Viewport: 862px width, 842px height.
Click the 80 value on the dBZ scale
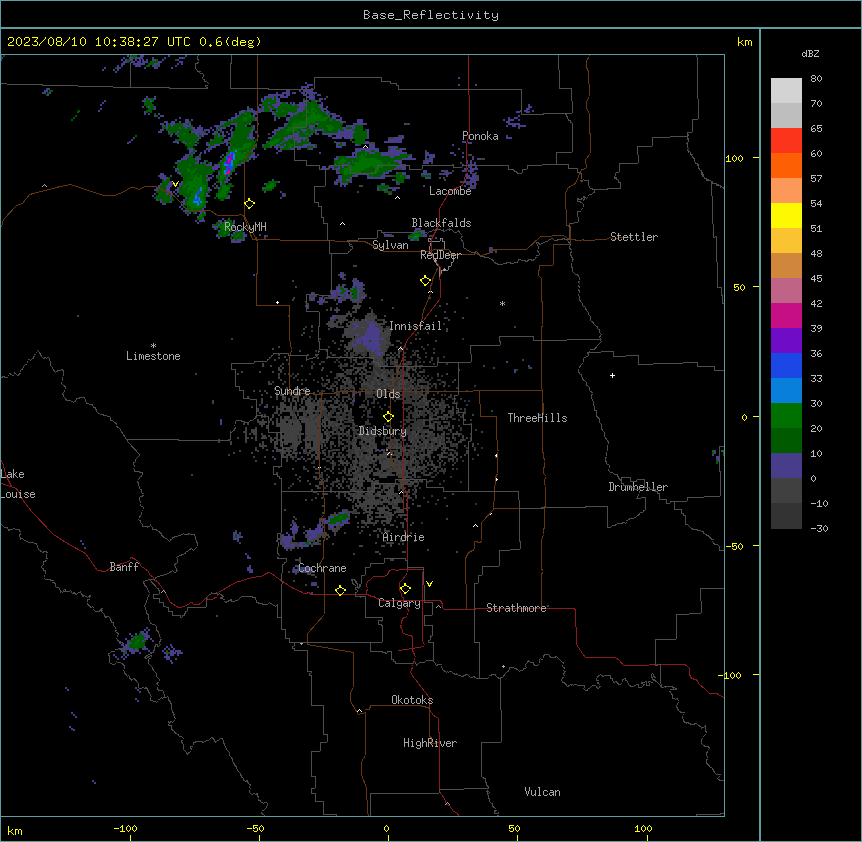click(816, 79)
